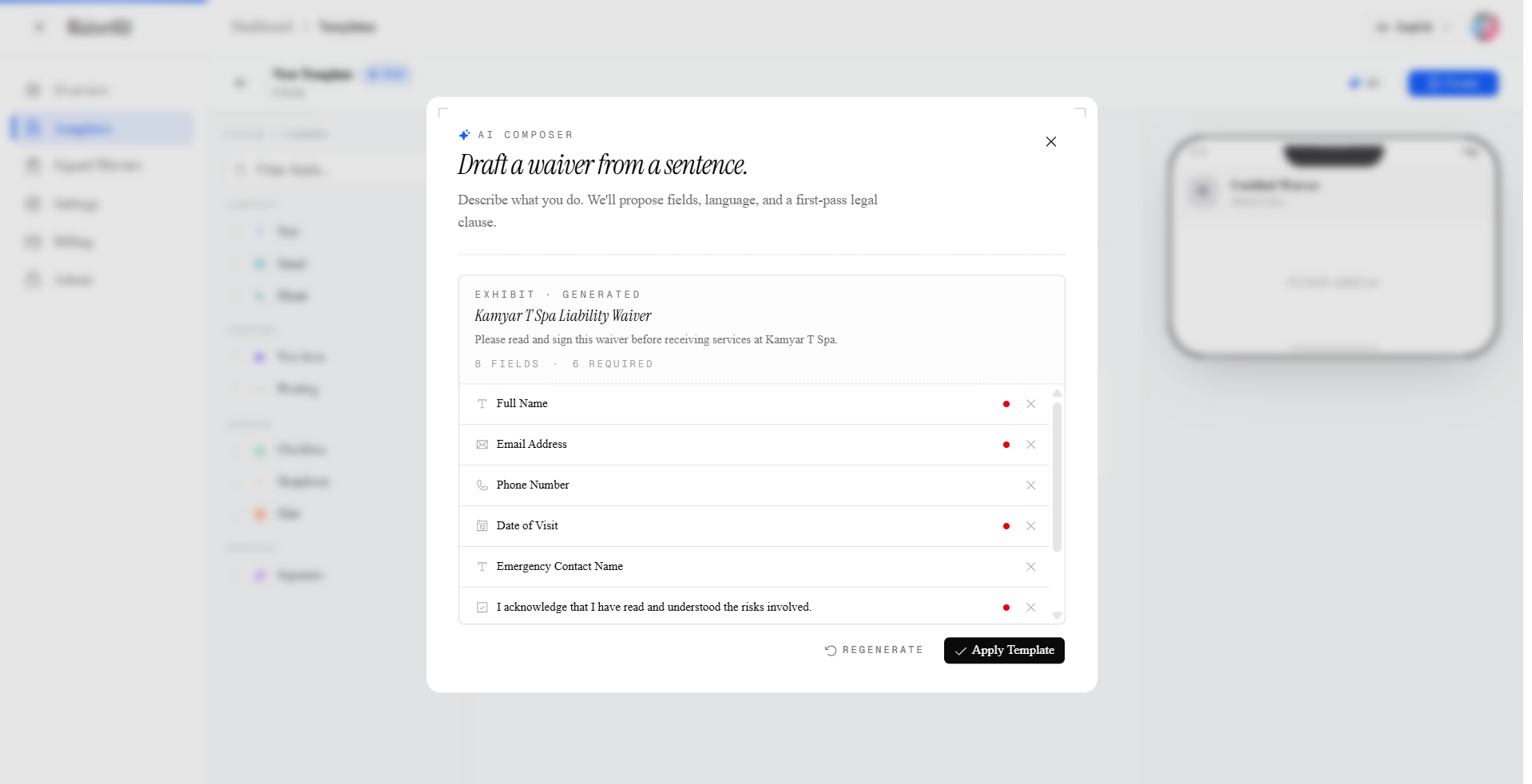This screenshot has height=784, width=1532.
Task: Remove the Date of Visit field
Action: pyautogui.click(x=1031, y=526)
